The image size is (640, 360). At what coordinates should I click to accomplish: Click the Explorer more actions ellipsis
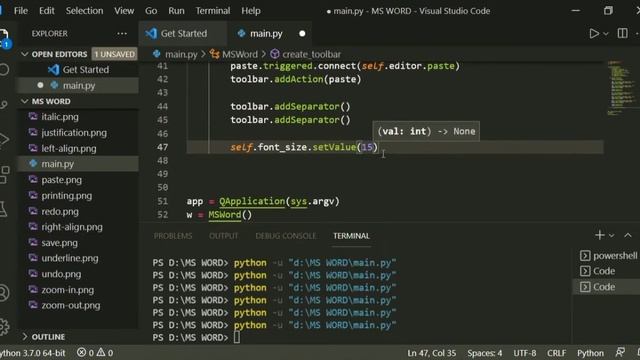(x=122, y=33)
